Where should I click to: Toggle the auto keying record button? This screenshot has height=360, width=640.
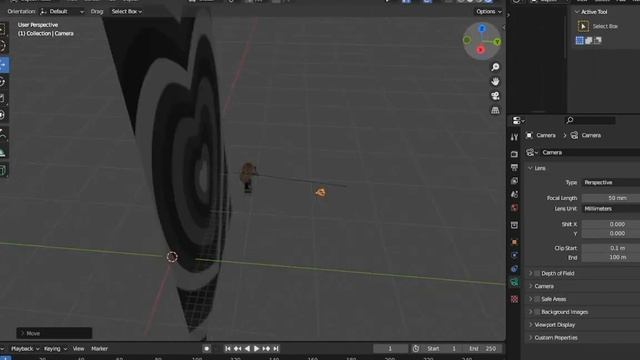(207, 349)
